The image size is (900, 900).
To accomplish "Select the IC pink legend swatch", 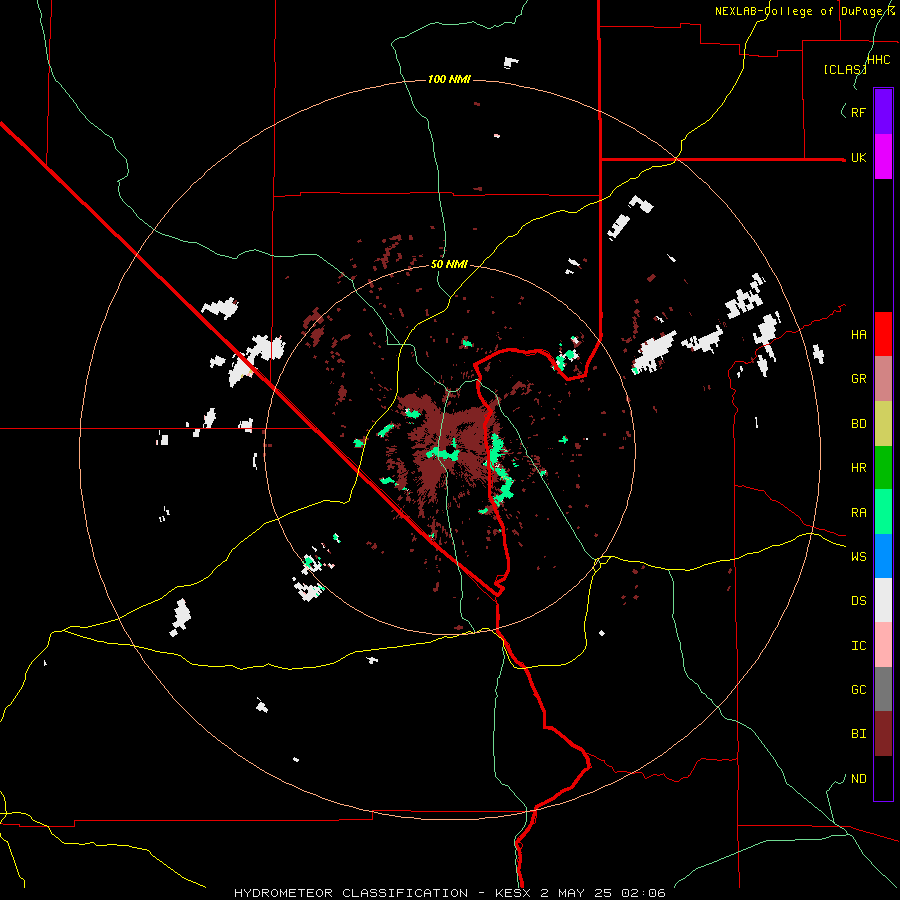I will [883, 645].
